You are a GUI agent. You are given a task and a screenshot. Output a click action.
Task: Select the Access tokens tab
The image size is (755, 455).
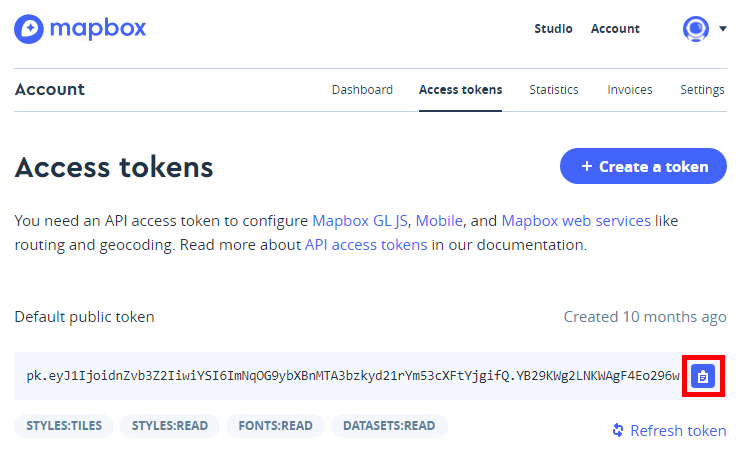point(460,90)
